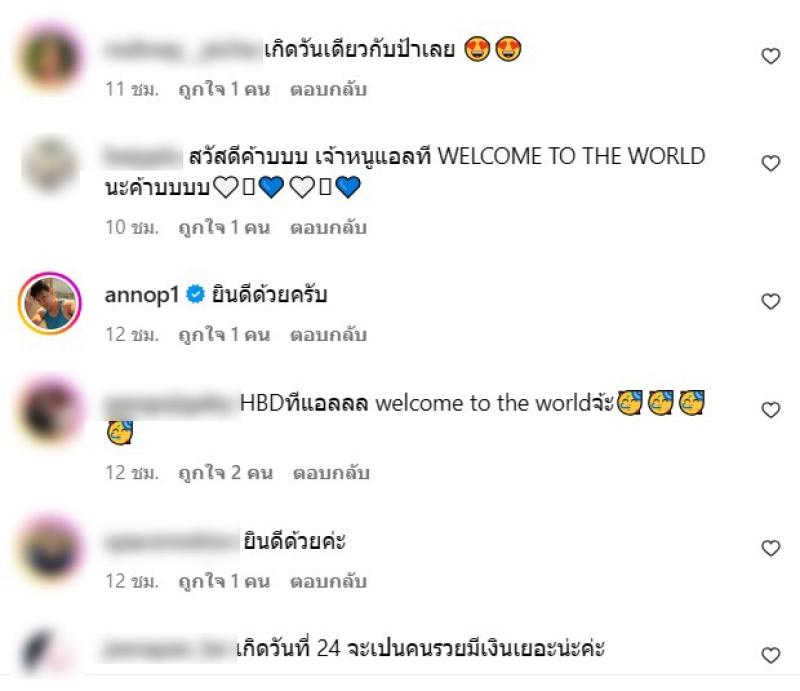
Task: Reply to the 11 ชม. comment via ตอบกลับ
Action: [x=329, y=89]
